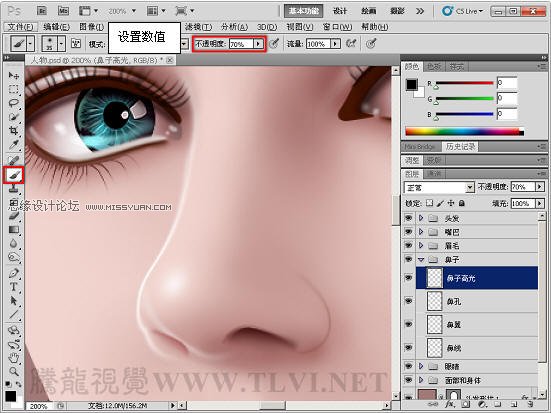551x413 pixels.
Task: Hide the 眼睛 layer group
Action: tap(408, 366)
